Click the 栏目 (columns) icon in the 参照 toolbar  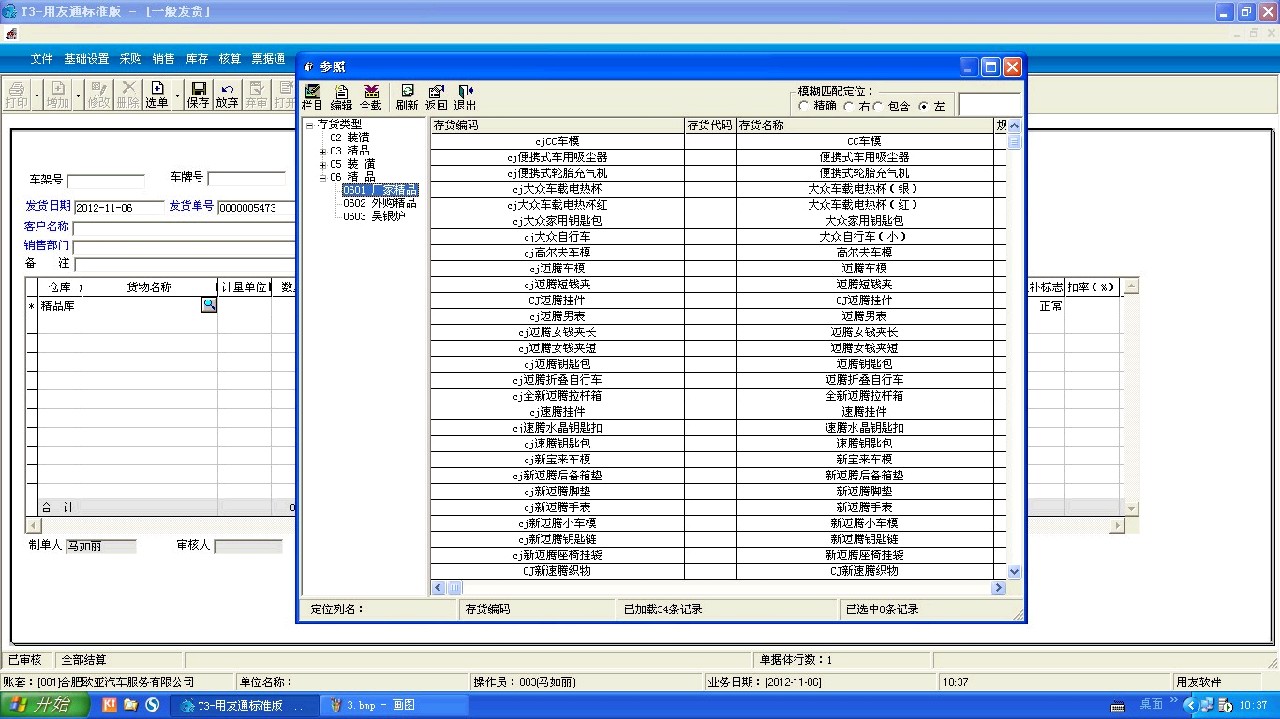(x=312, y=97)
